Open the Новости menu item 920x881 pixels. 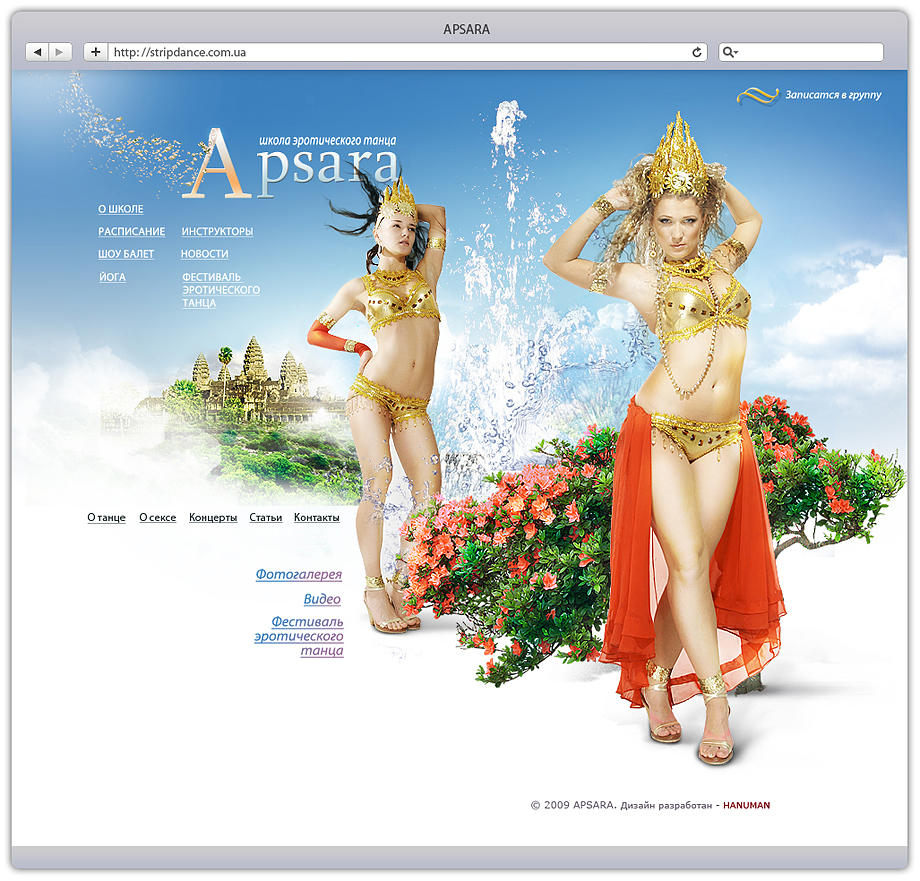tap(204, 254)
